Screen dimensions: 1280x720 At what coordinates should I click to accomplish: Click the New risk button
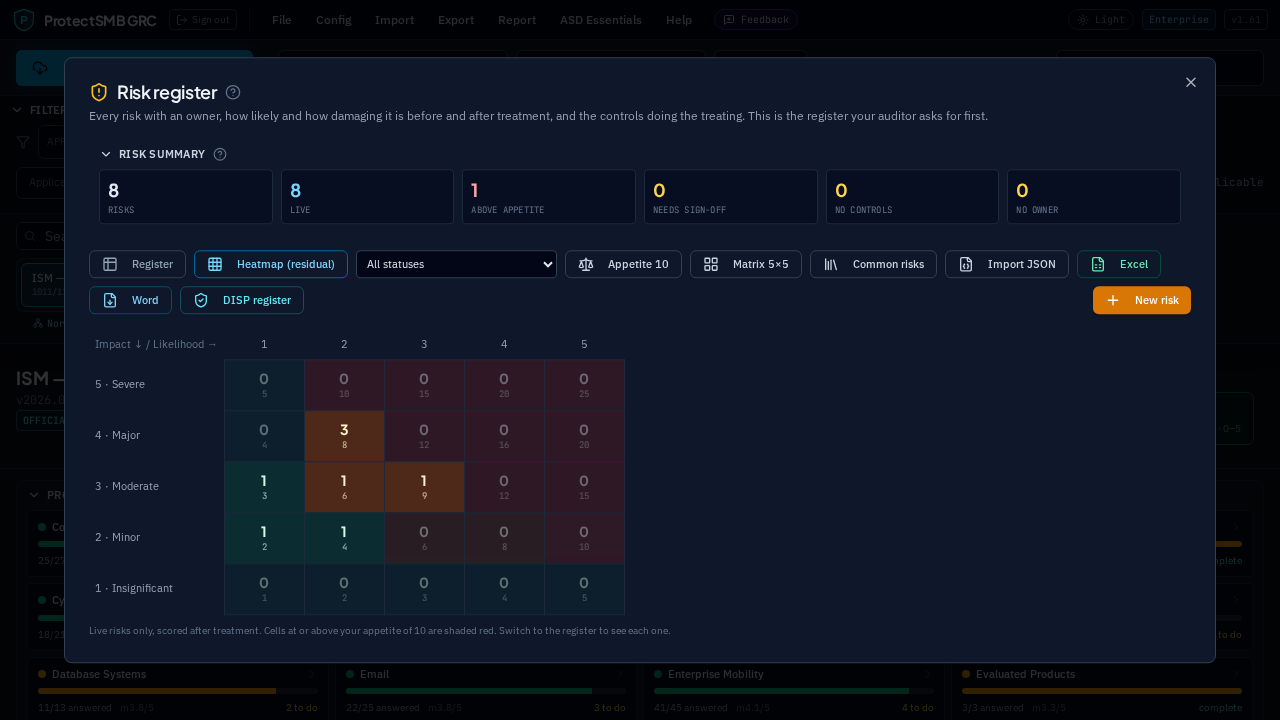click(1142, 300)
